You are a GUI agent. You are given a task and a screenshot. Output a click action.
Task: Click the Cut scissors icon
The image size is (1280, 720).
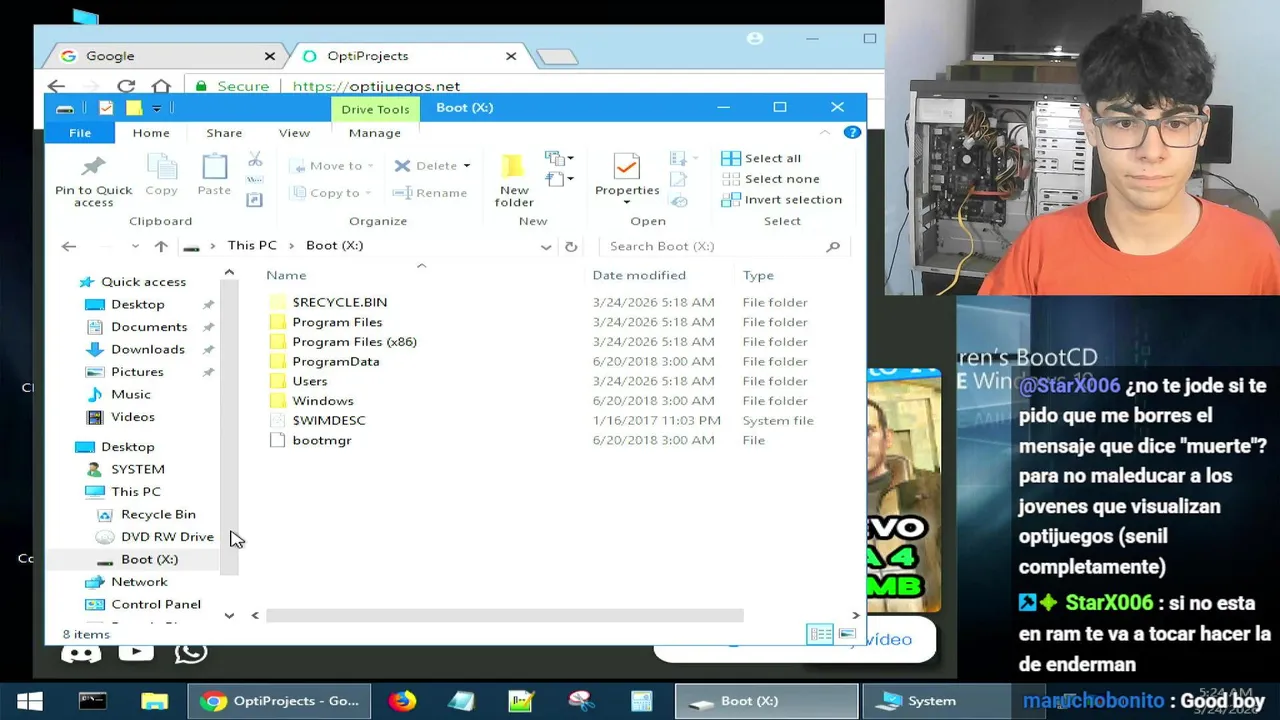(x=255, y=159)
